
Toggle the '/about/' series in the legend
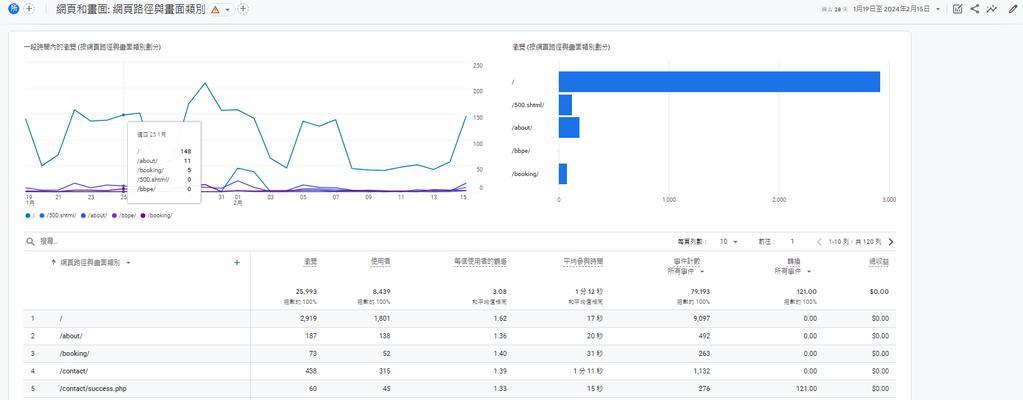click(95, 215)
